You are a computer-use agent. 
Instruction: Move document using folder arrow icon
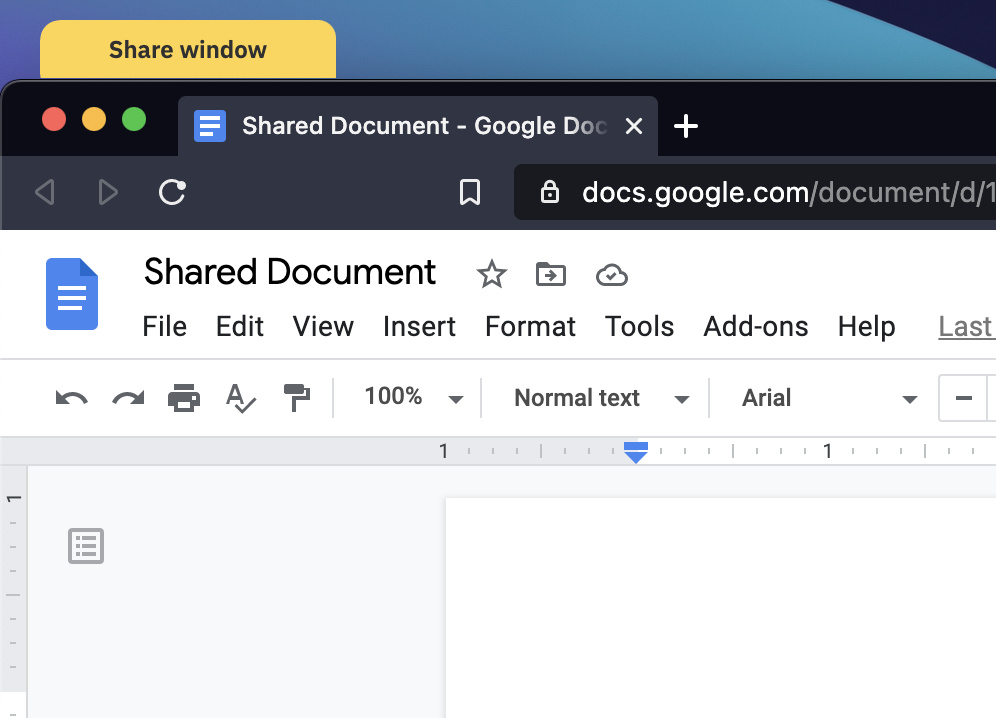point(551,274)
